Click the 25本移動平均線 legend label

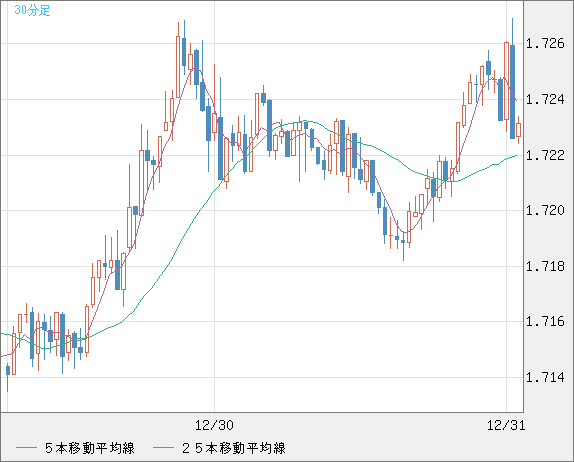(234, 448)
